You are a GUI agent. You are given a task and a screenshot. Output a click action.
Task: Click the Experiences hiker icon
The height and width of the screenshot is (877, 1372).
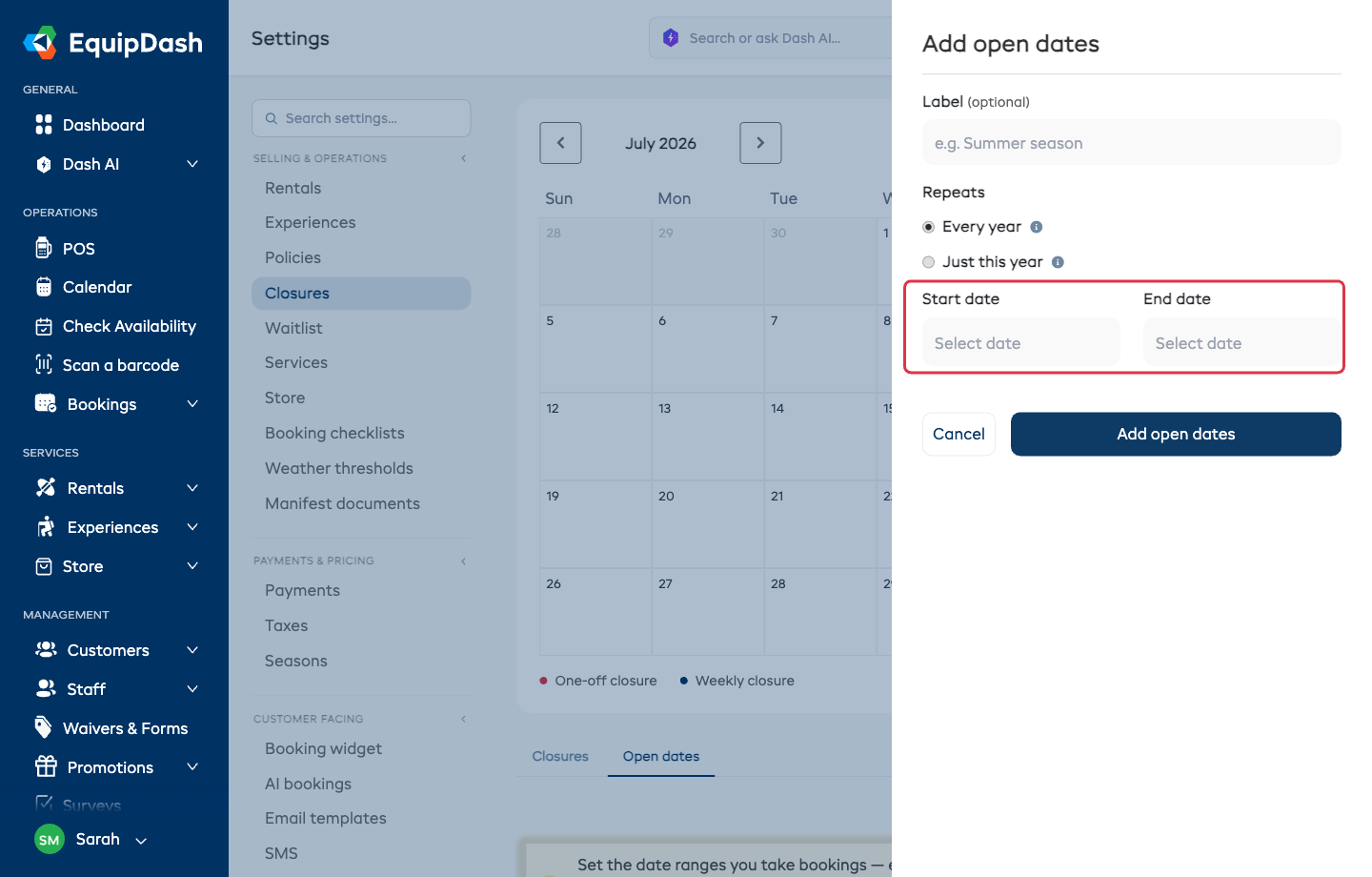point(46,526)
